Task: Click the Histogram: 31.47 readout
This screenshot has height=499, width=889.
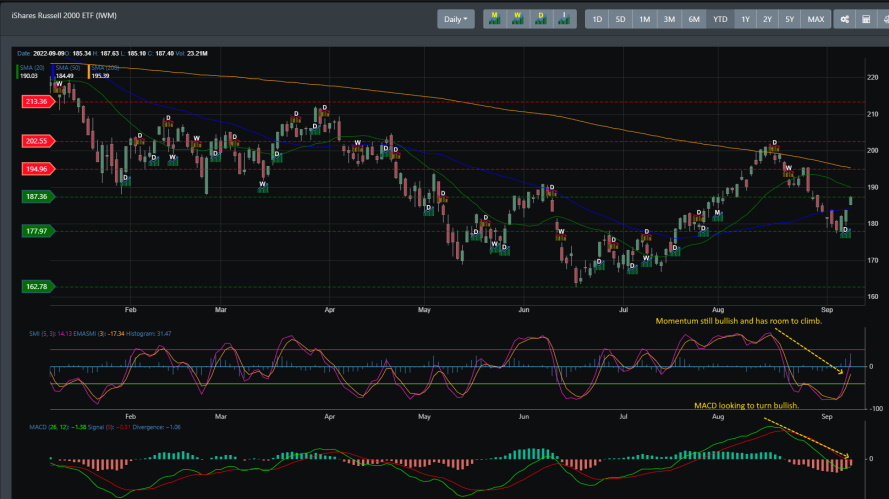Action: click(149, 334)
